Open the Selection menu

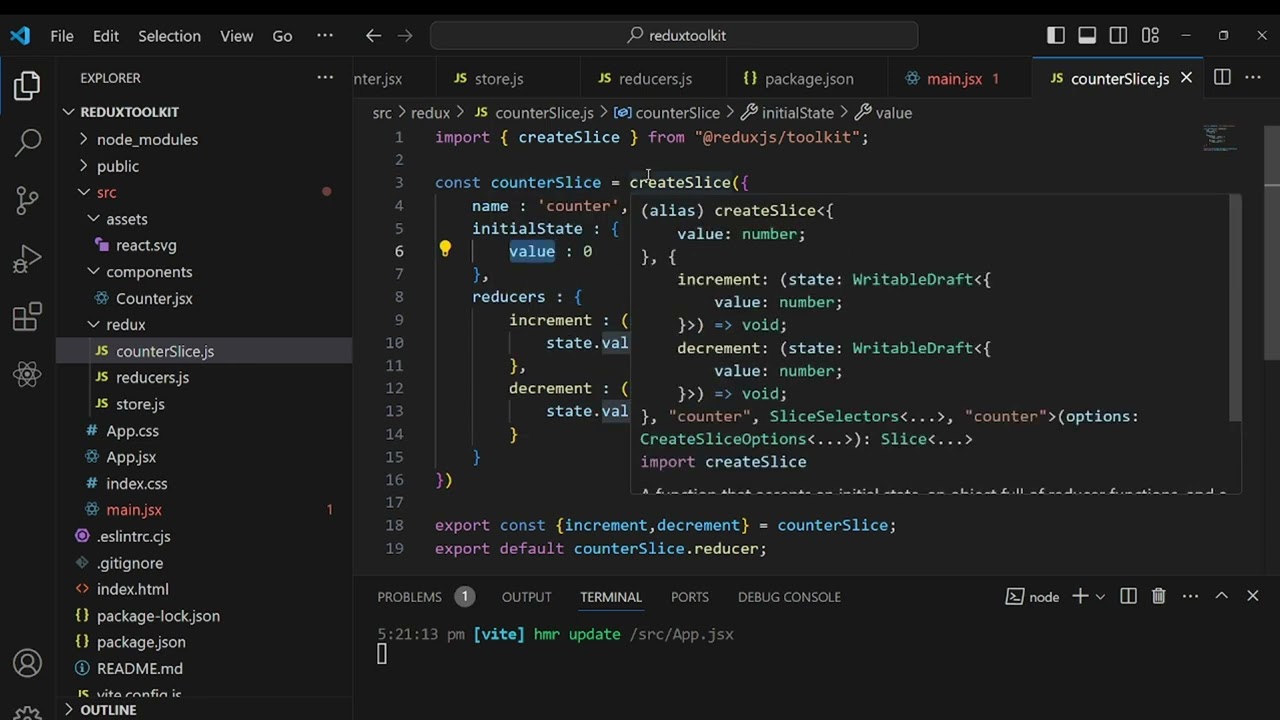click(x=169, y=35)
